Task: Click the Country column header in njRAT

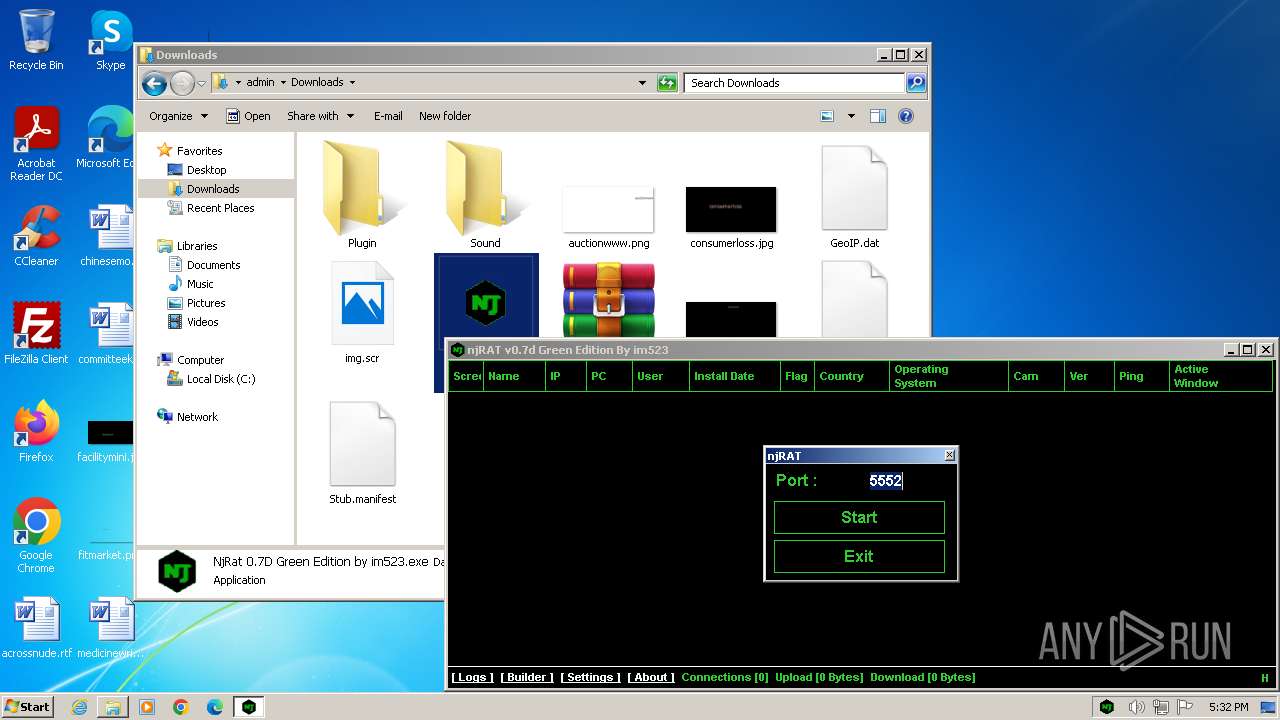Action: [852, 376]
